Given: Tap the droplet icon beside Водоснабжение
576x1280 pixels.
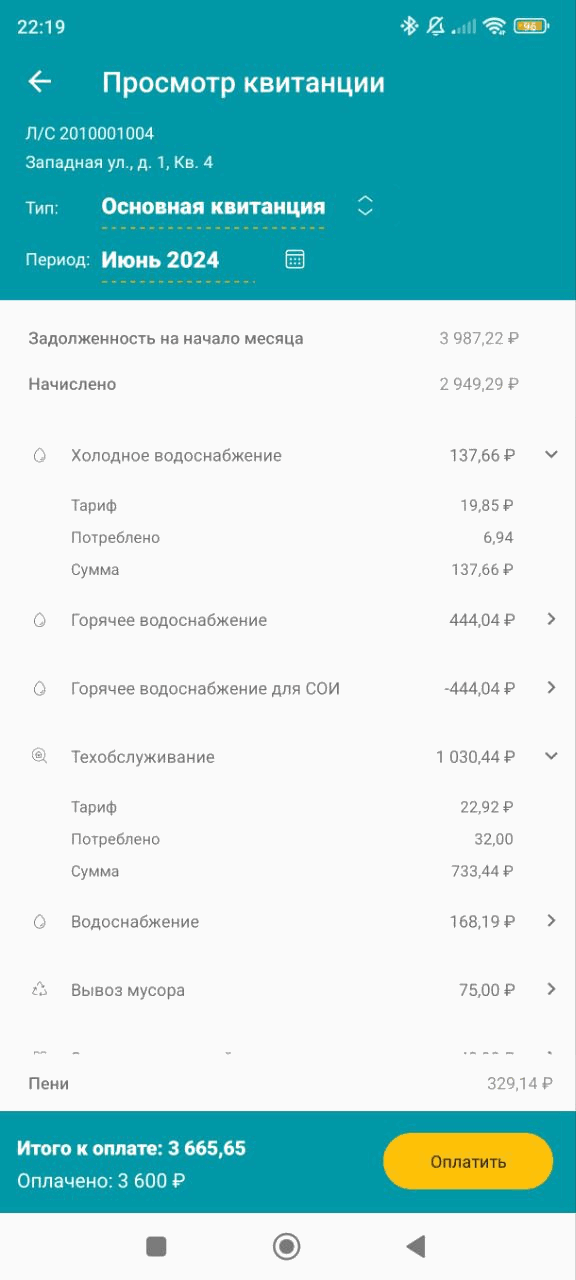Looking at the screenshot, I should point(40,922).
